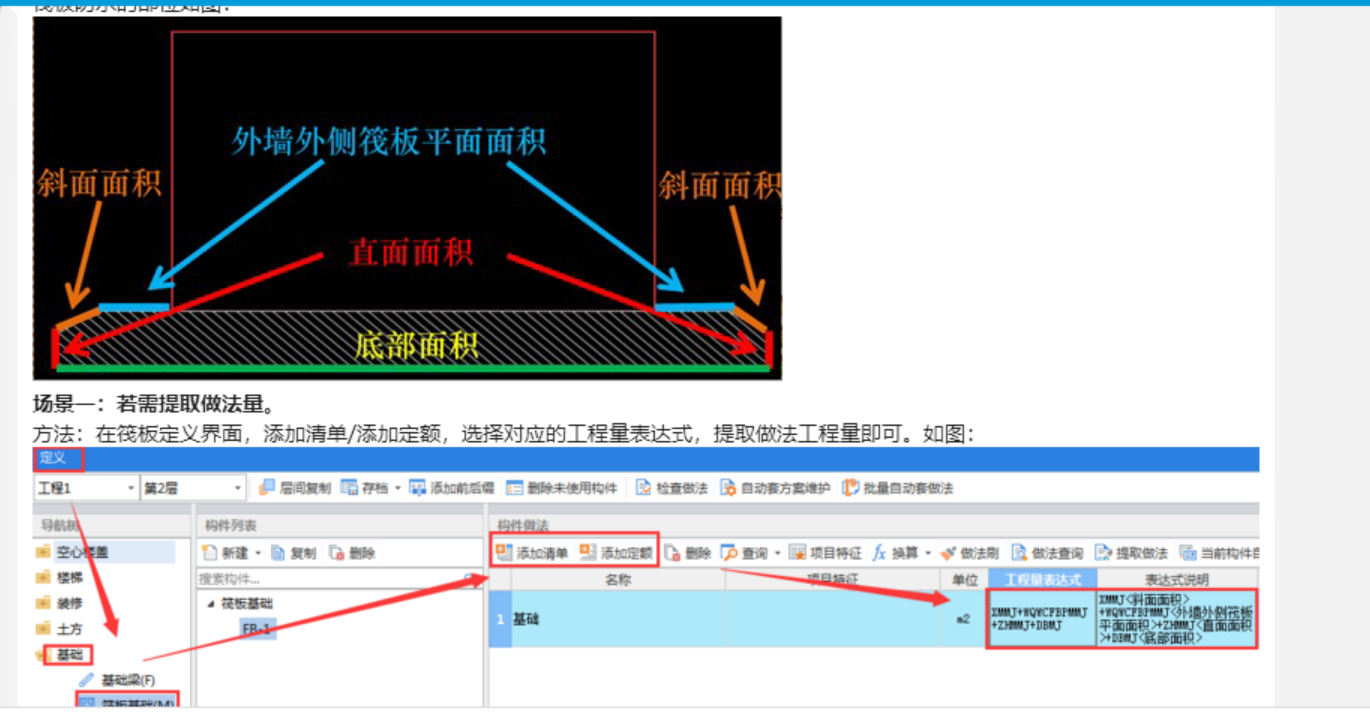
Task: Select the 空心楼盖 label in navigation
Action: coord(83,552)
